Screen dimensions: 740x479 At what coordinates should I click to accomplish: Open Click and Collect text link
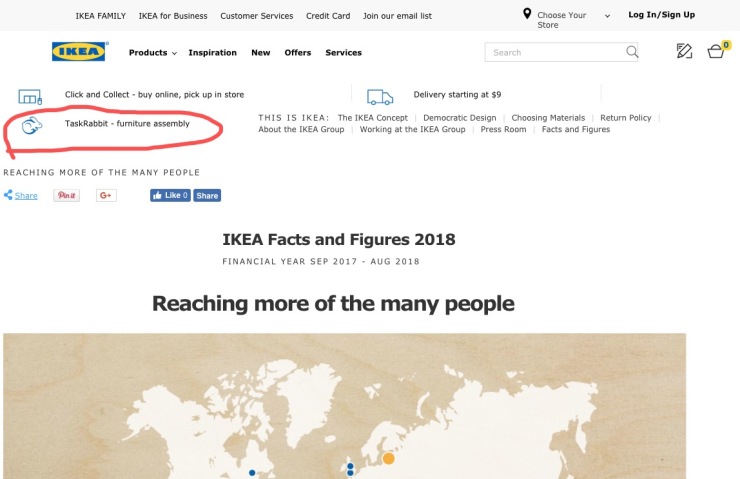click(154, 94)
